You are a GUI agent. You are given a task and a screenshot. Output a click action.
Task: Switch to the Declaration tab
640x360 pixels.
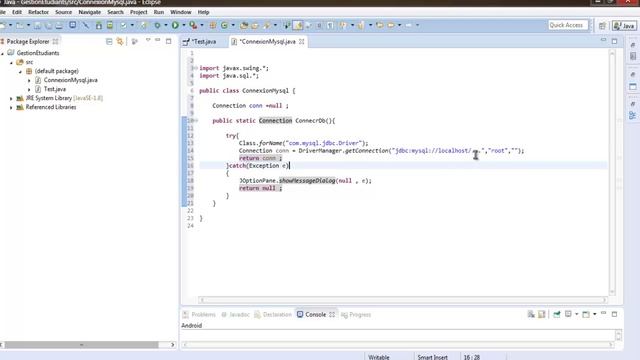coord(273,314)
